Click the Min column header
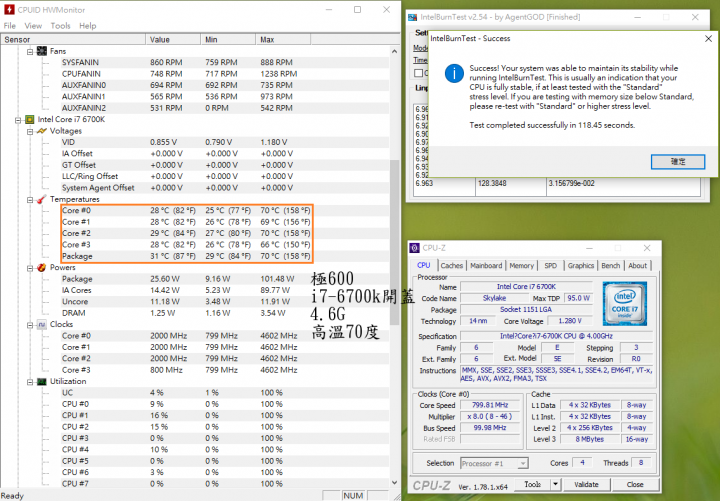 pyautogui.click(x=228, y=39)
